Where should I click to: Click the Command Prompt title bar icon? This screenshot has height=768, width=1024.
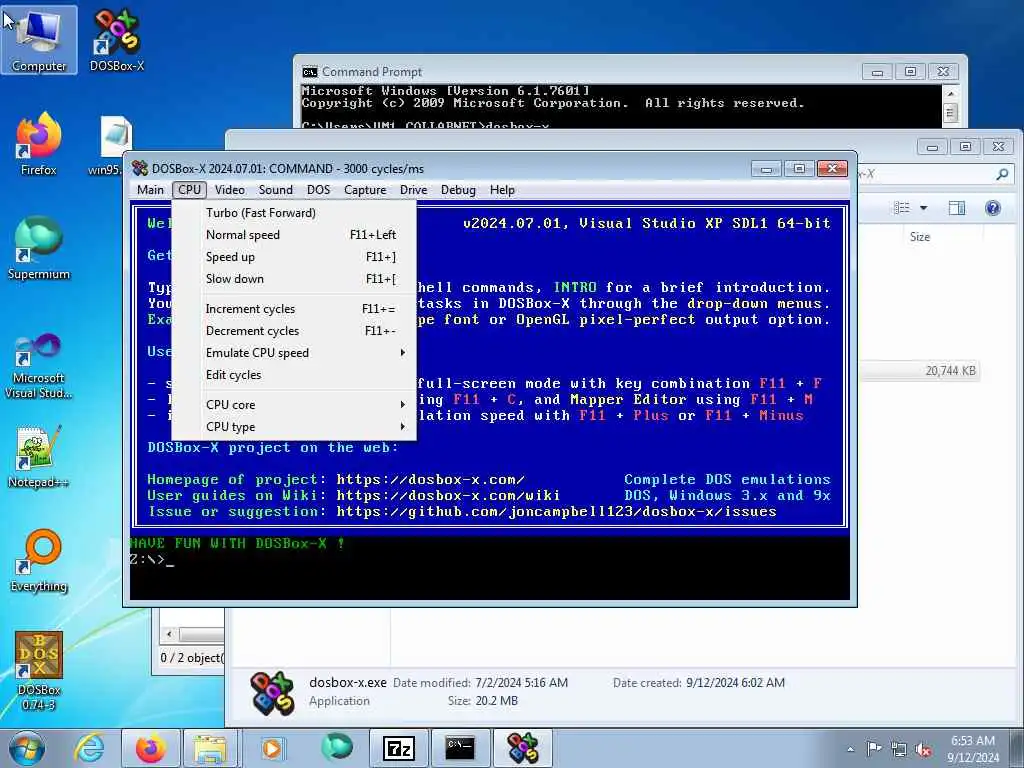[310, 72]
